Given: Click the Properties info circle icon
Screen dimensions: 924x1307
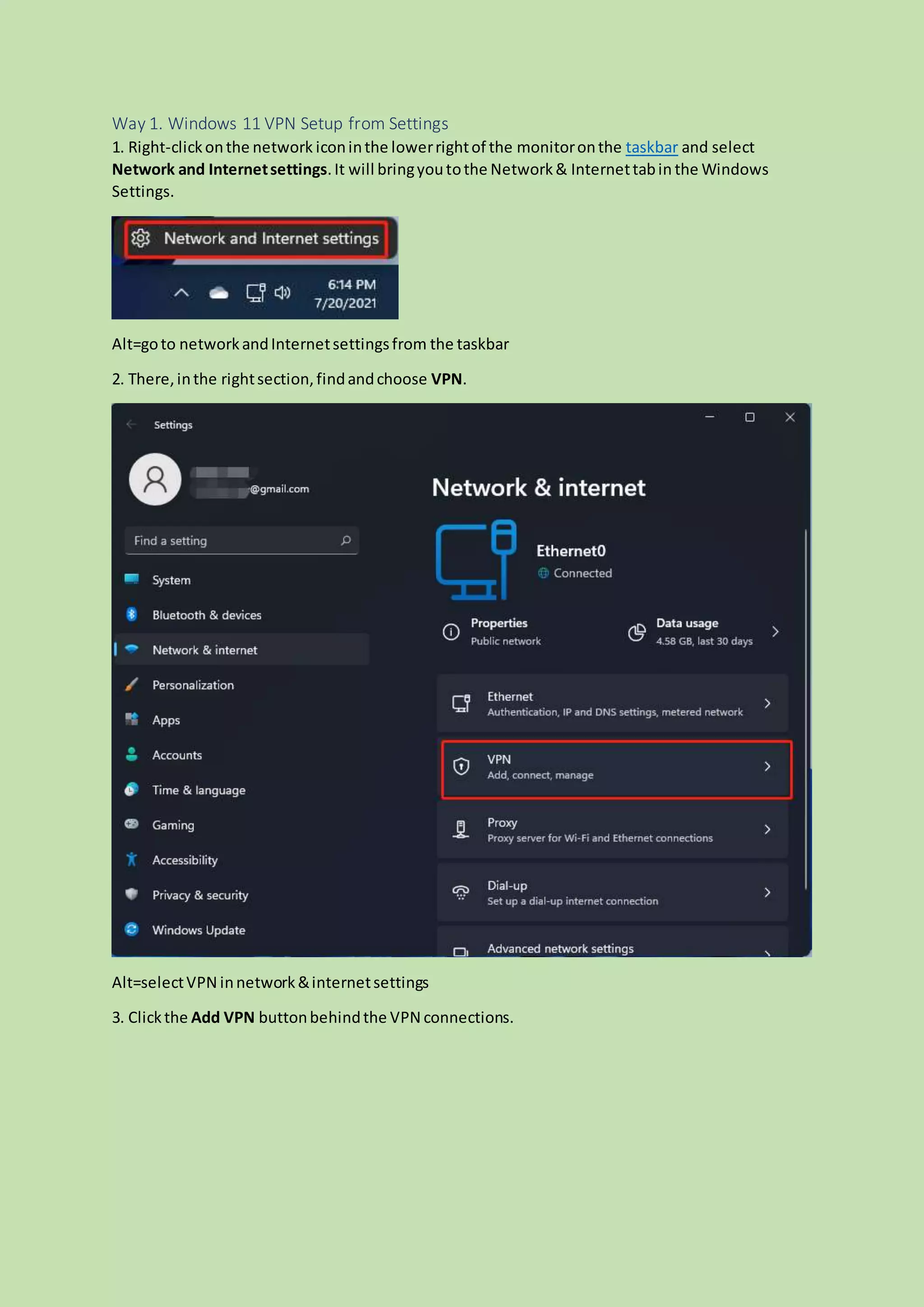Looking at the screenshot, I should (451, 631).
